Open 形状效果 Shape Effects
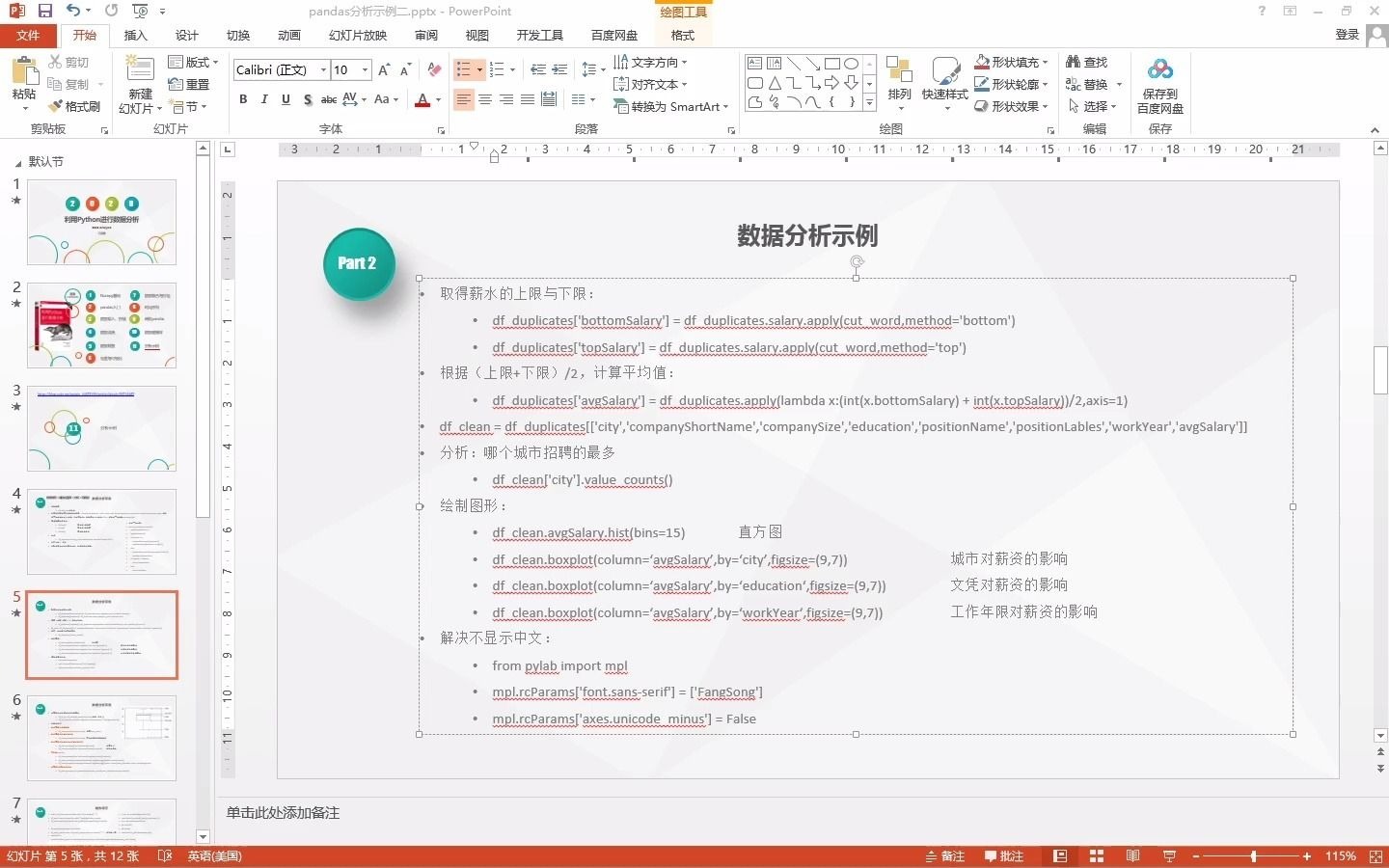1389x868 pixels. click(1011, 106)
